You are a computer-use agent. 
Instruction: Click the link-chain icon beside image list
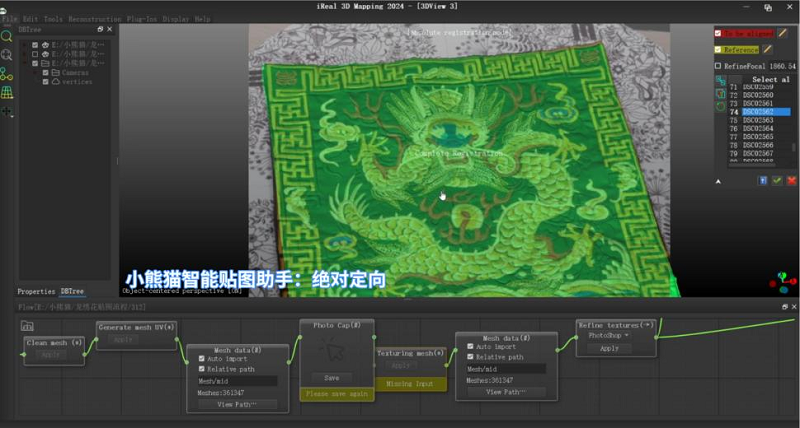click(720, 81)
